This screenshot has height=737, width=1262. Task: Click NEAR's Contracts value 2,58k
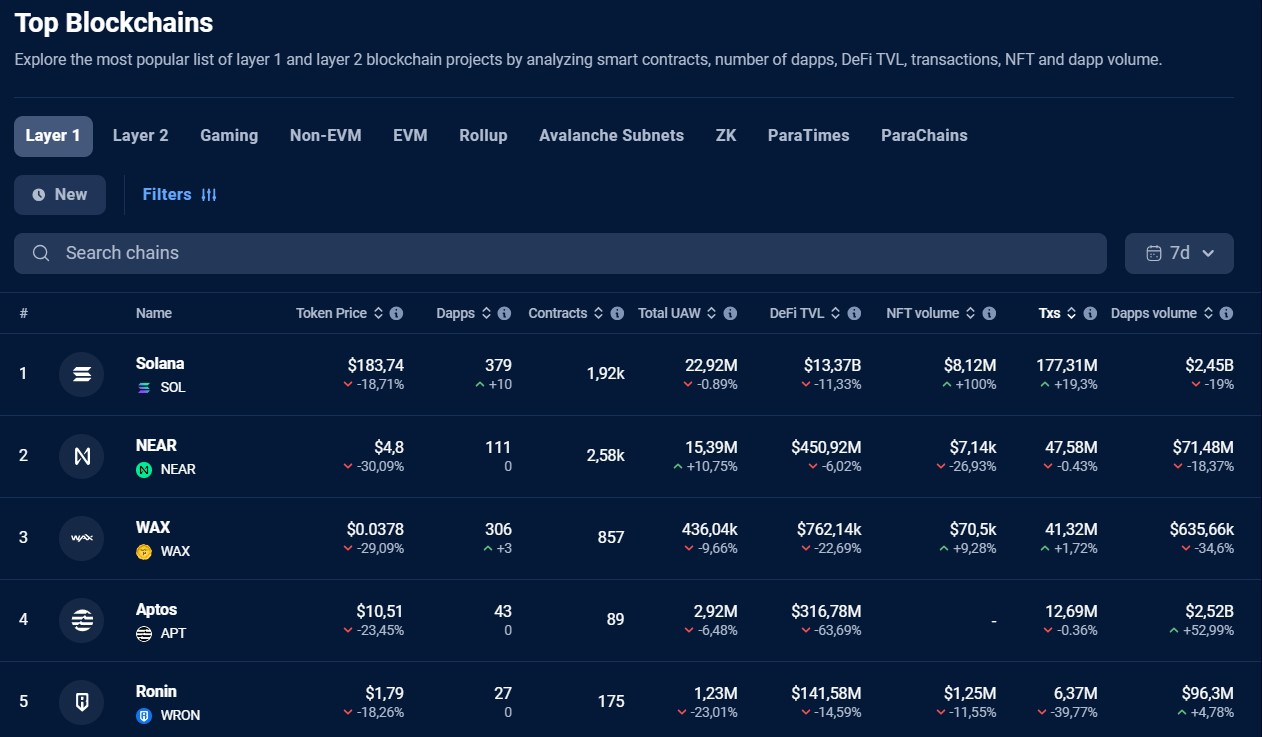point(606,456)
